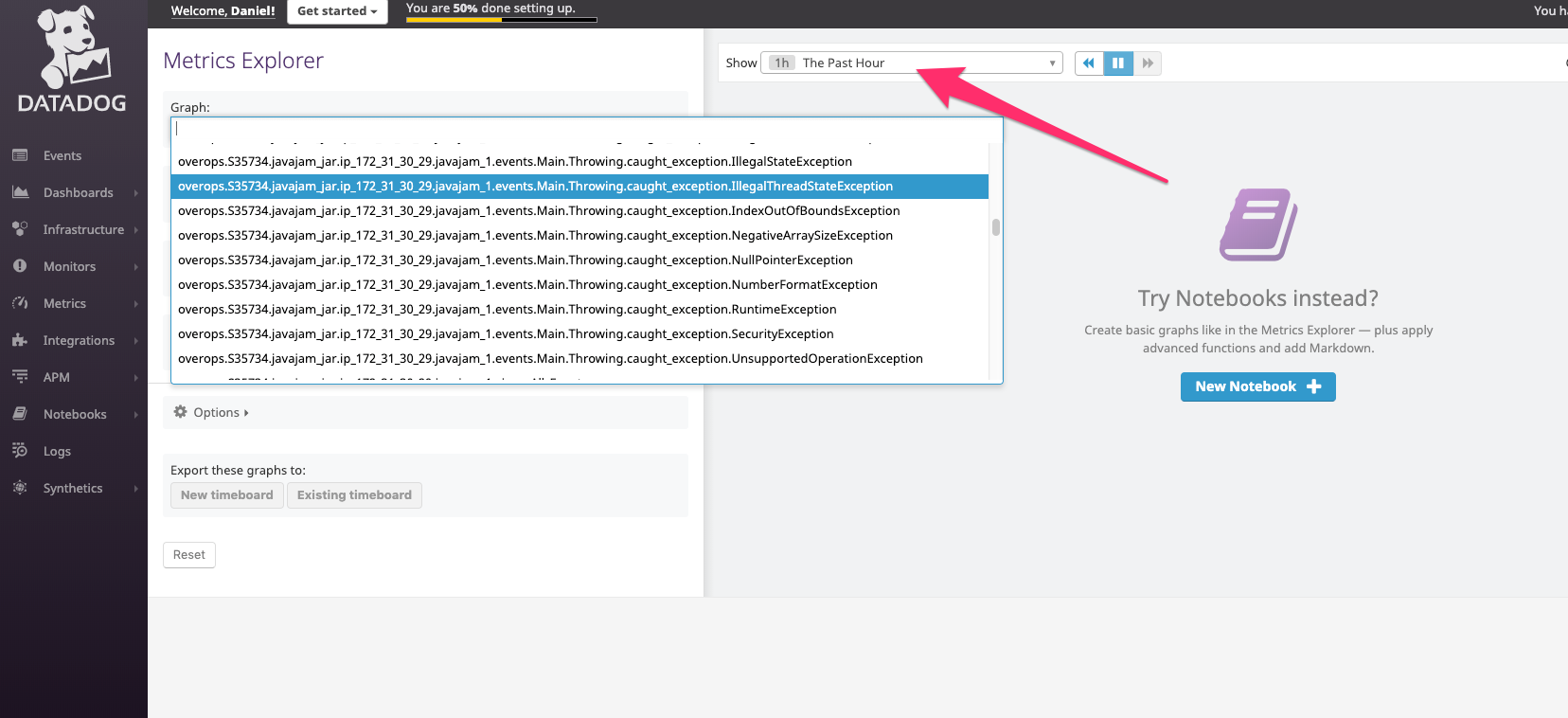Click the Options gear icon
The width and height of the screenshot is (1568, 718).
(x=180, y=412)
